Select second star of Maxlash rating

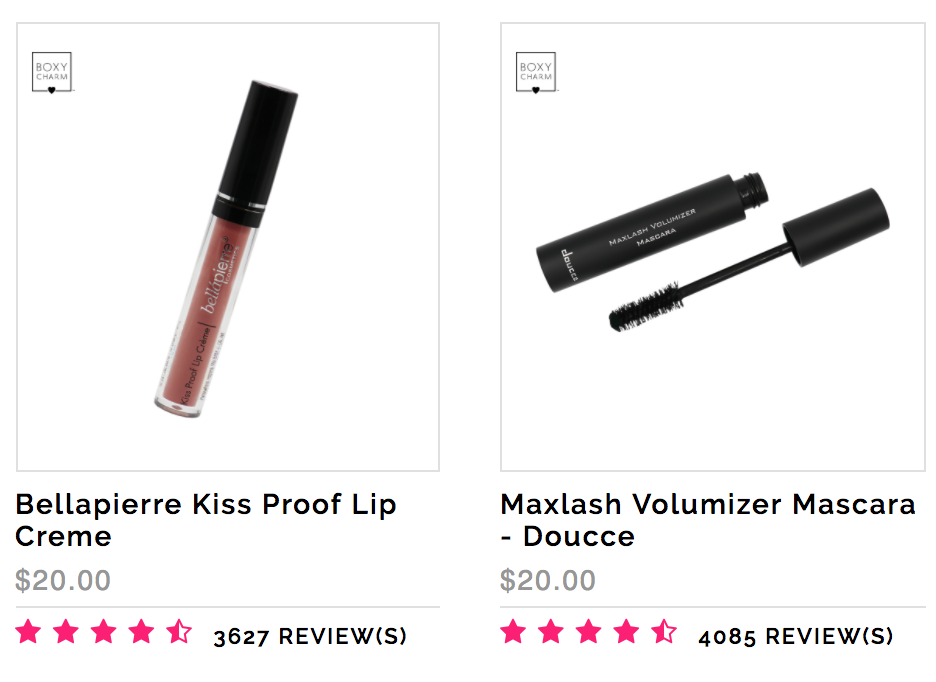click(551, 631)
